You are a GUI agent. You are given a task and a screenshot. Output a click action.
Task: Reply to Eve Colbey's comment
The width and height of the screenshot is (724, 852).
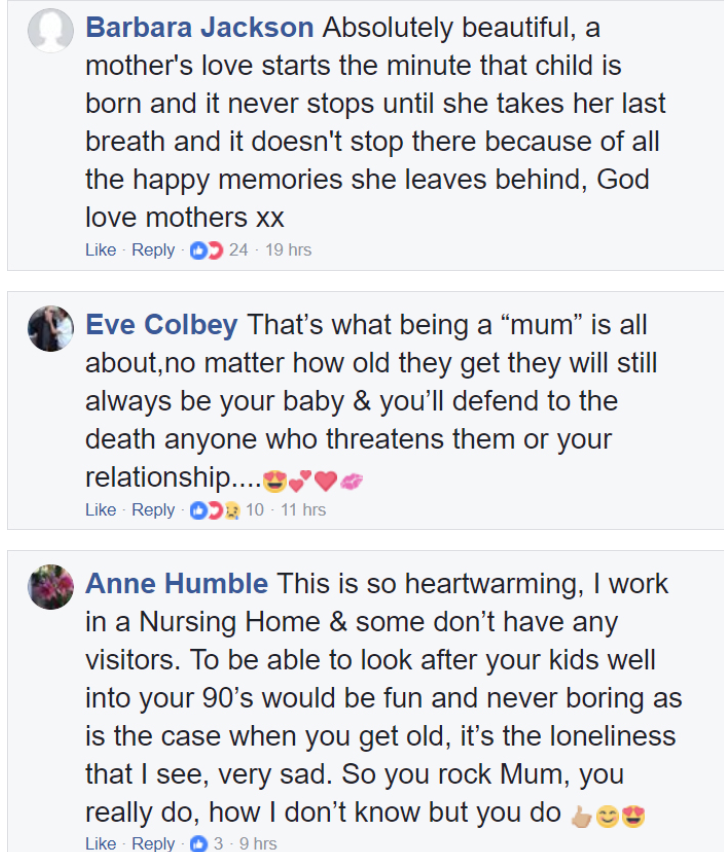[153, 510]
